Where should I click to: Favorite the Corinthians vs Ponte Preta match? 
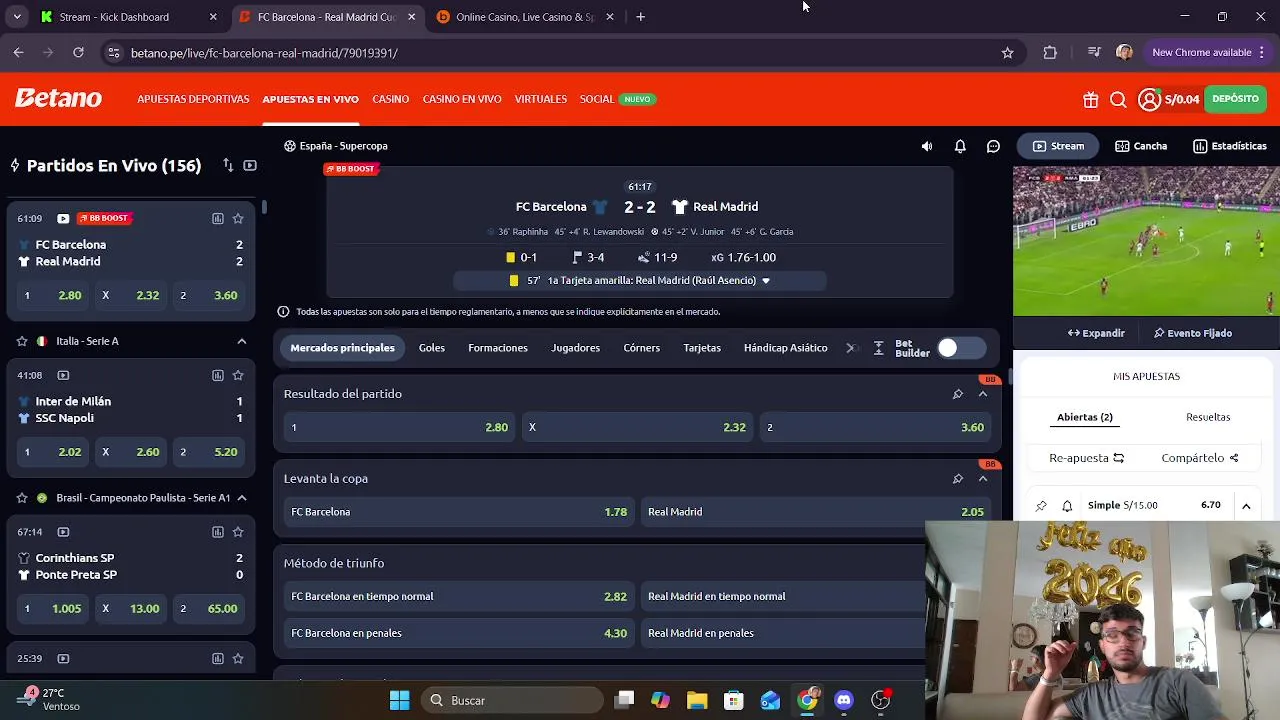coord(238,532)
